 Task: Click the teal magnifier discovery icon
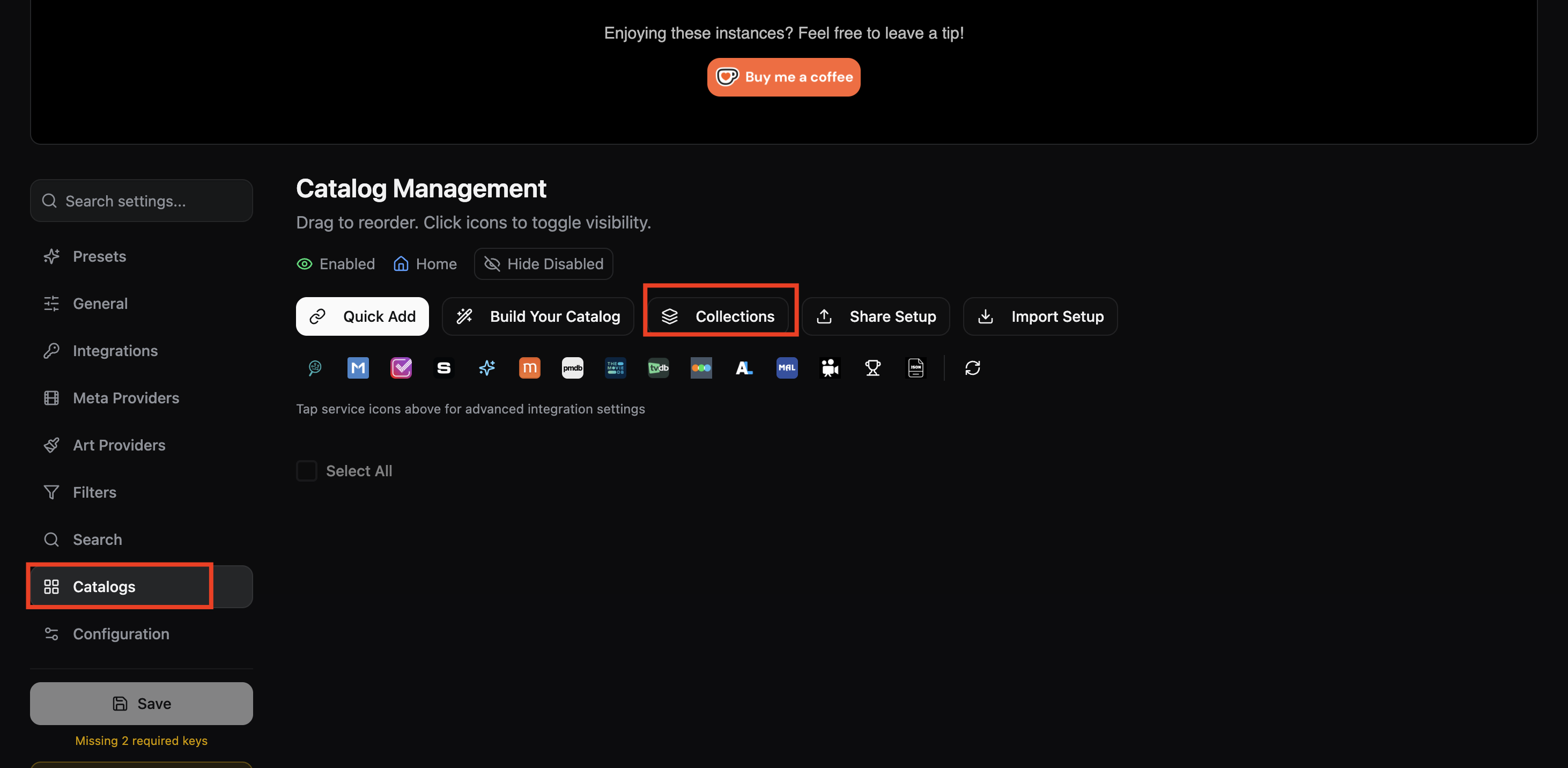pyautogui.click(x=315, y=367)
